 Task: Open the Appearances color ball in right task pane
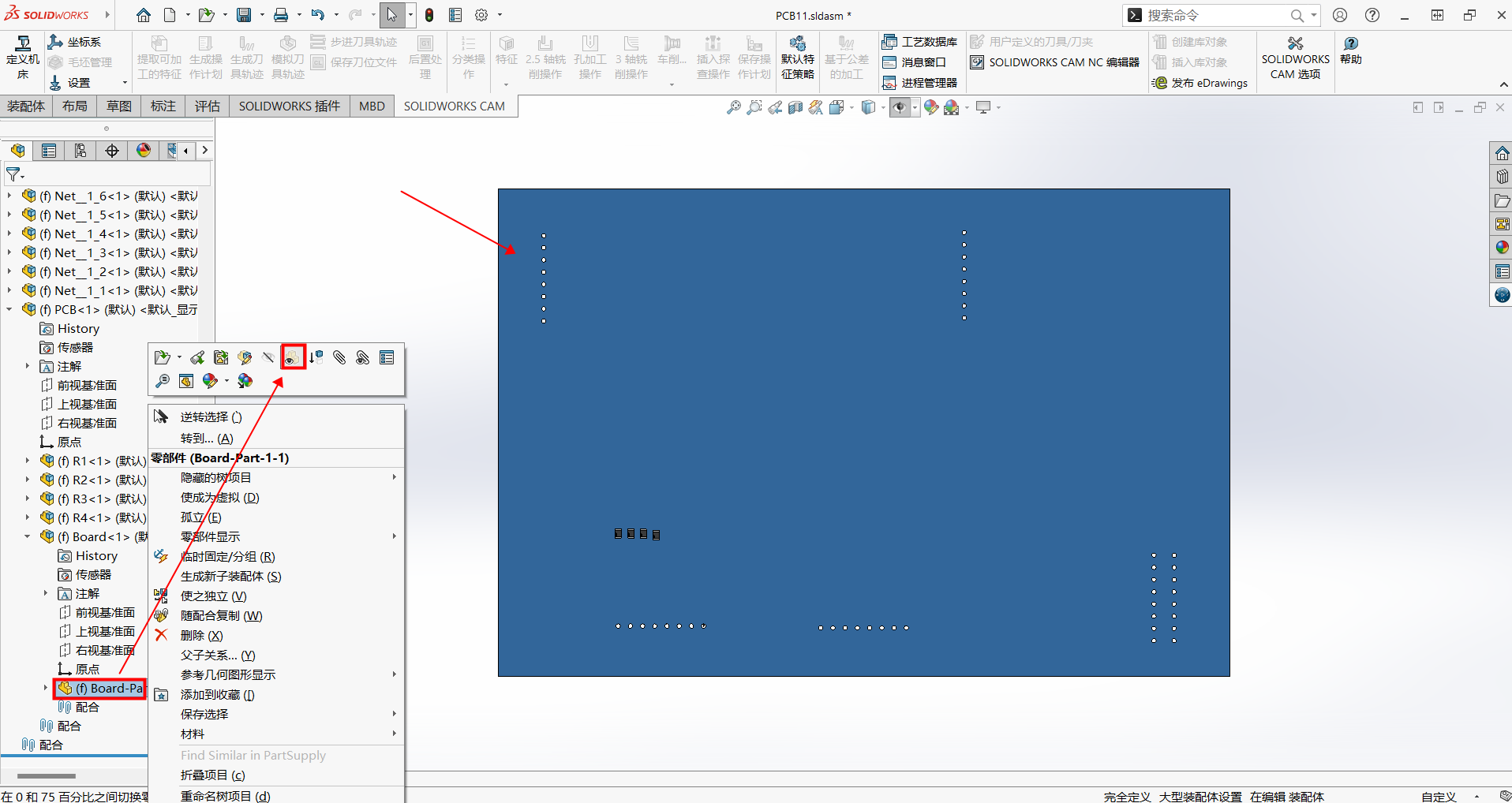1502,248
